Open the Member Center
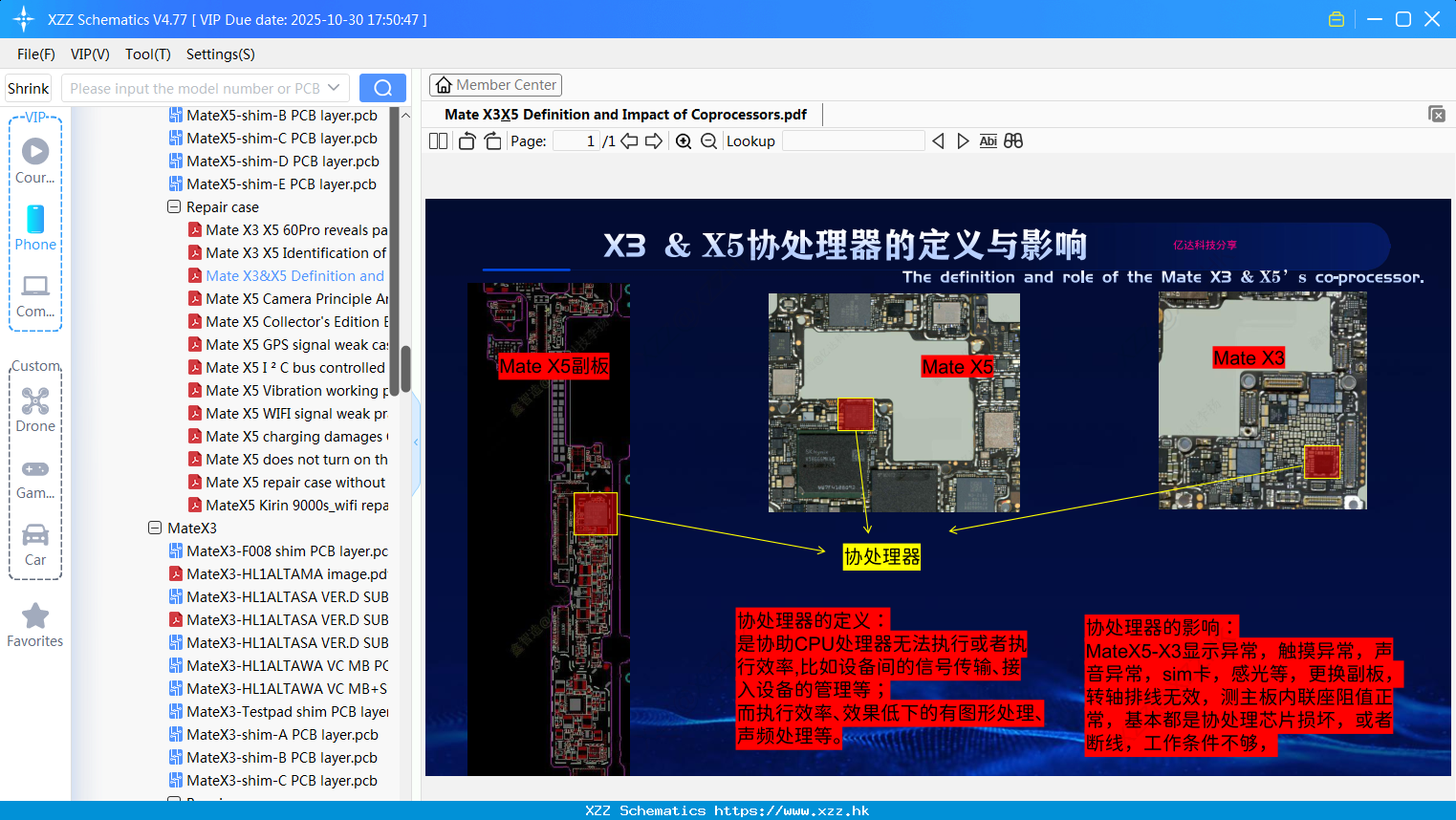The image size is (1456, 820). coord(495,85)
